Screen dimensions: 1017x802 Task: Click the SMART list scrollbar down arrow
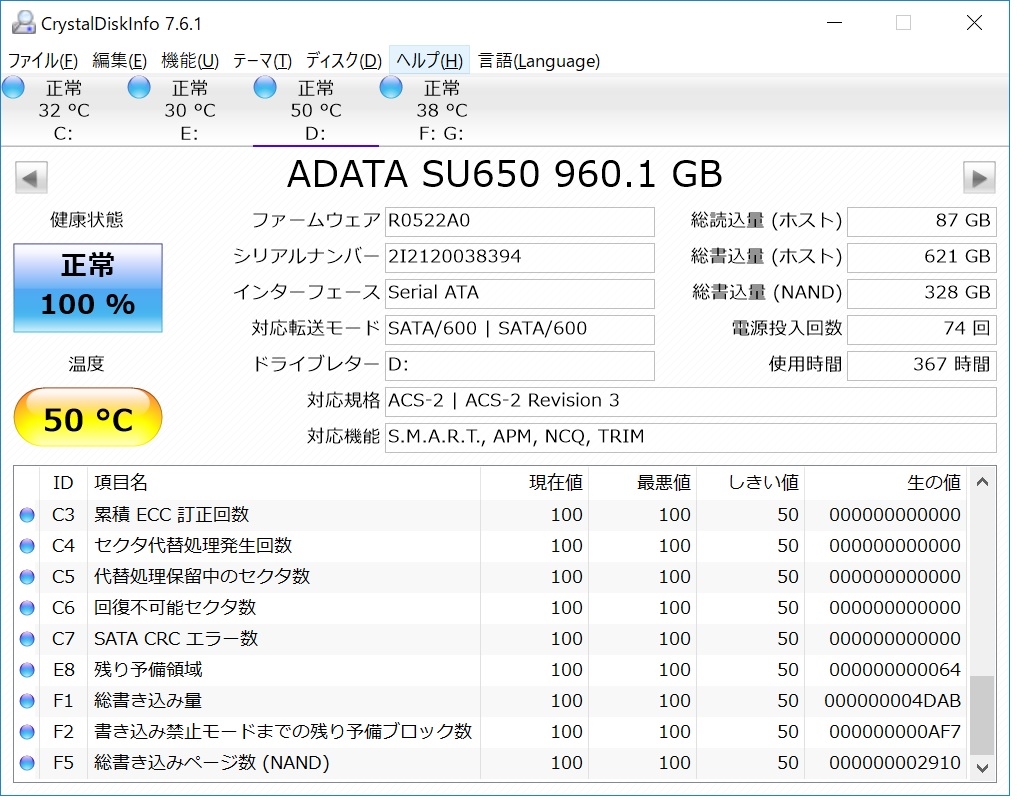tap(982, 768)
